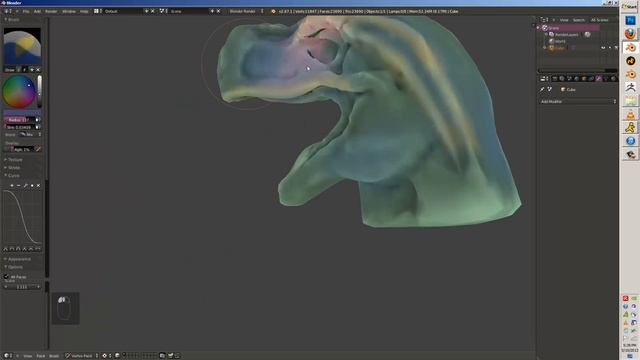Open the Blend mode Mix dropdown
The width and height of the screenshot is (640, 360).
tap(30, 134)
